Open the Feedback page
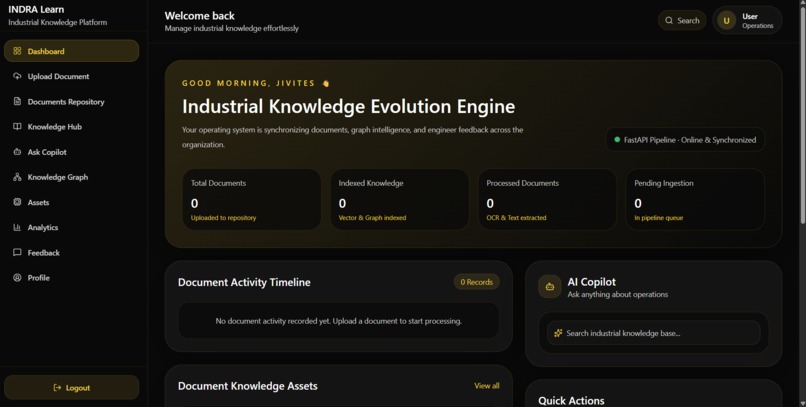The width and height of the screenshot is (806, 407). pos(71,252)
